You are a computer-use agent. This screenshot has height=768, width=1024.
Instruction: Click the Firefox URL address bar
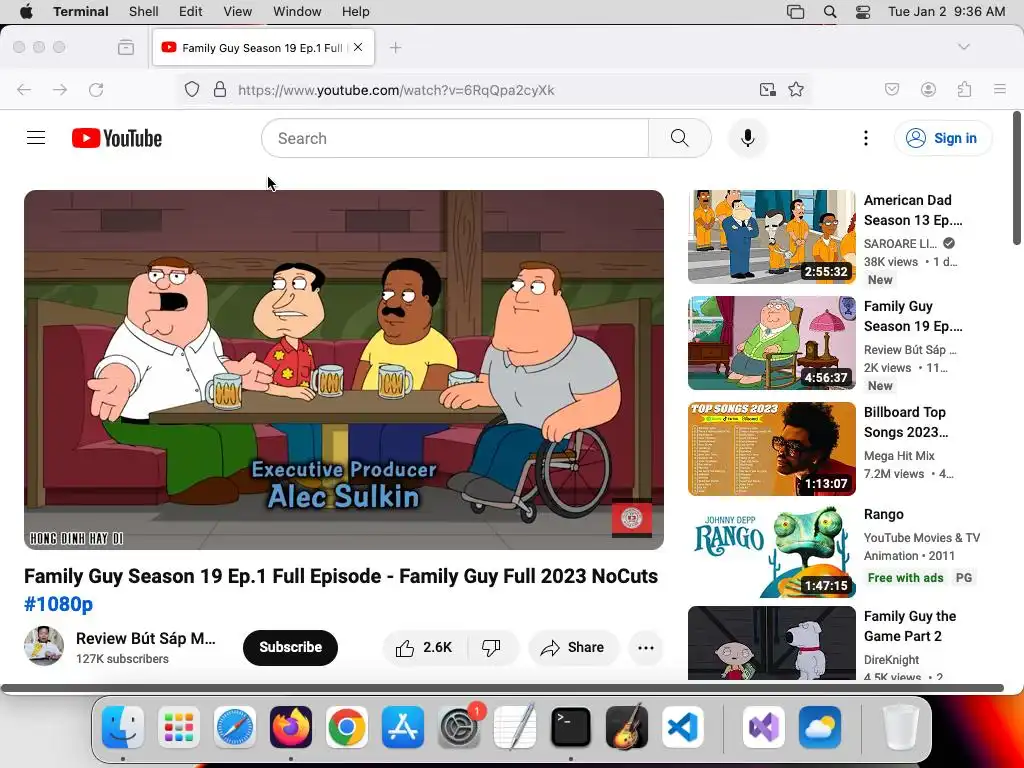[x=496, y=89]
